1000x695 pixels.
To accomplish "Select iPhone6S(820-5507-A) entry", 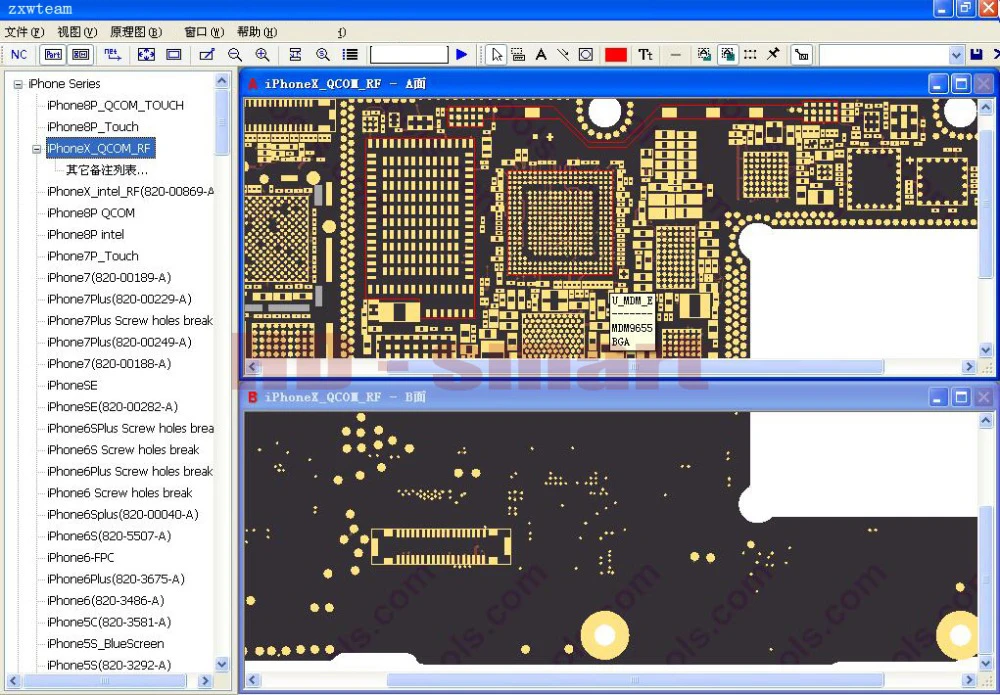I will click(x=109, y=536).
